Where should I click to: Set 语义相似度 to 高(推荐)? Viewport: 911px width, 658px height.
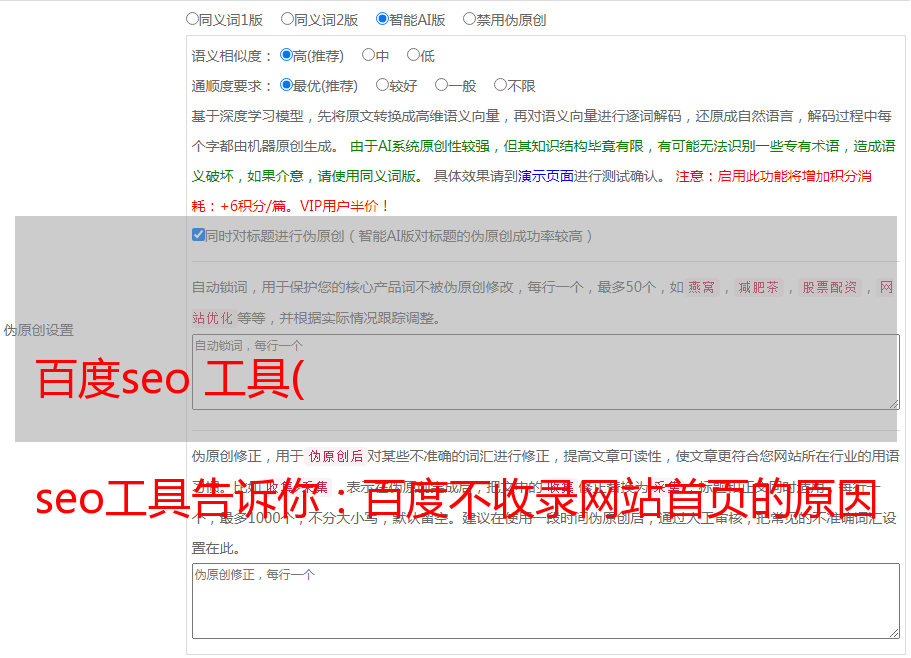[x=286, y=55]
